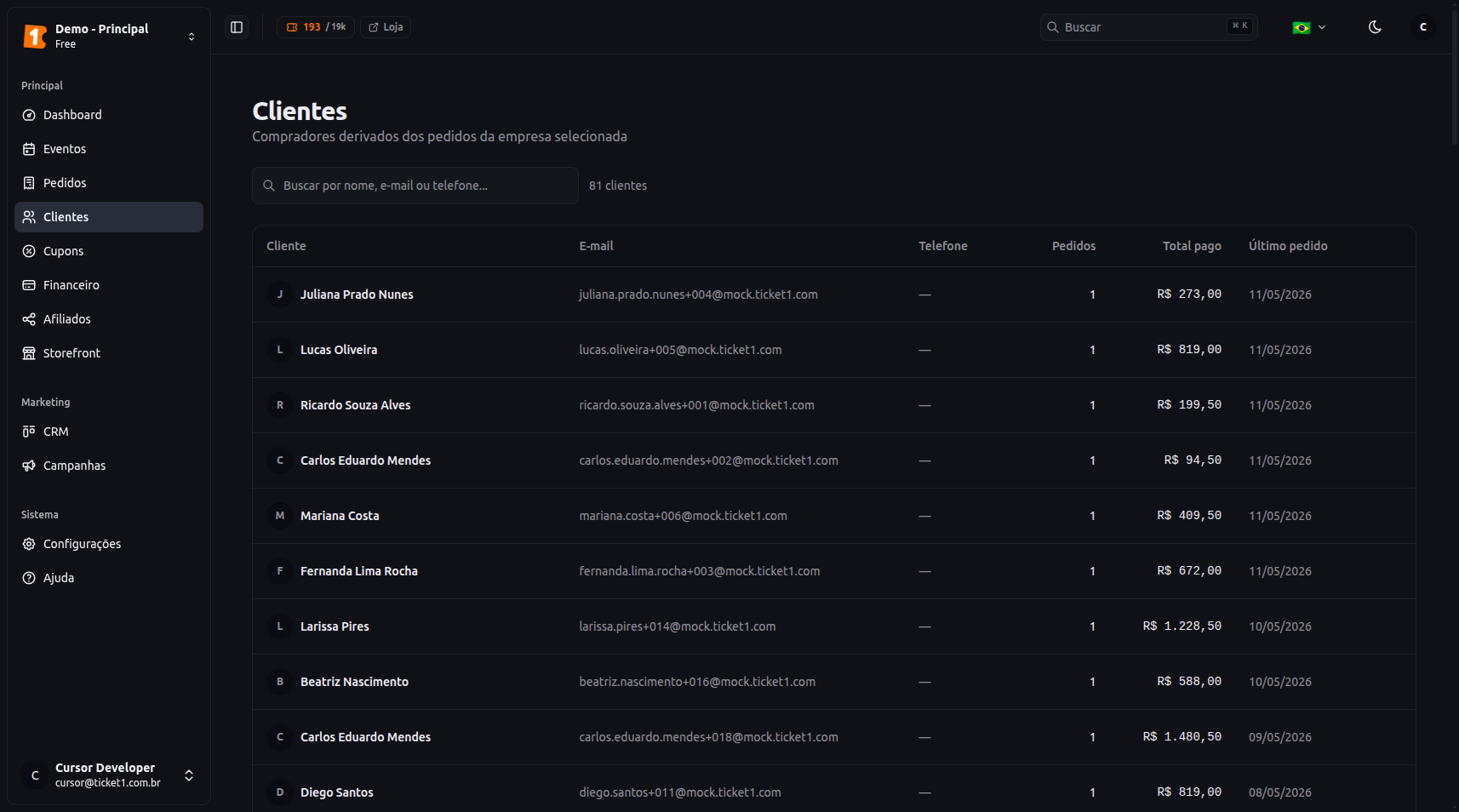Open Configurações menu item
1459x812 pixels.
point(109,544)
